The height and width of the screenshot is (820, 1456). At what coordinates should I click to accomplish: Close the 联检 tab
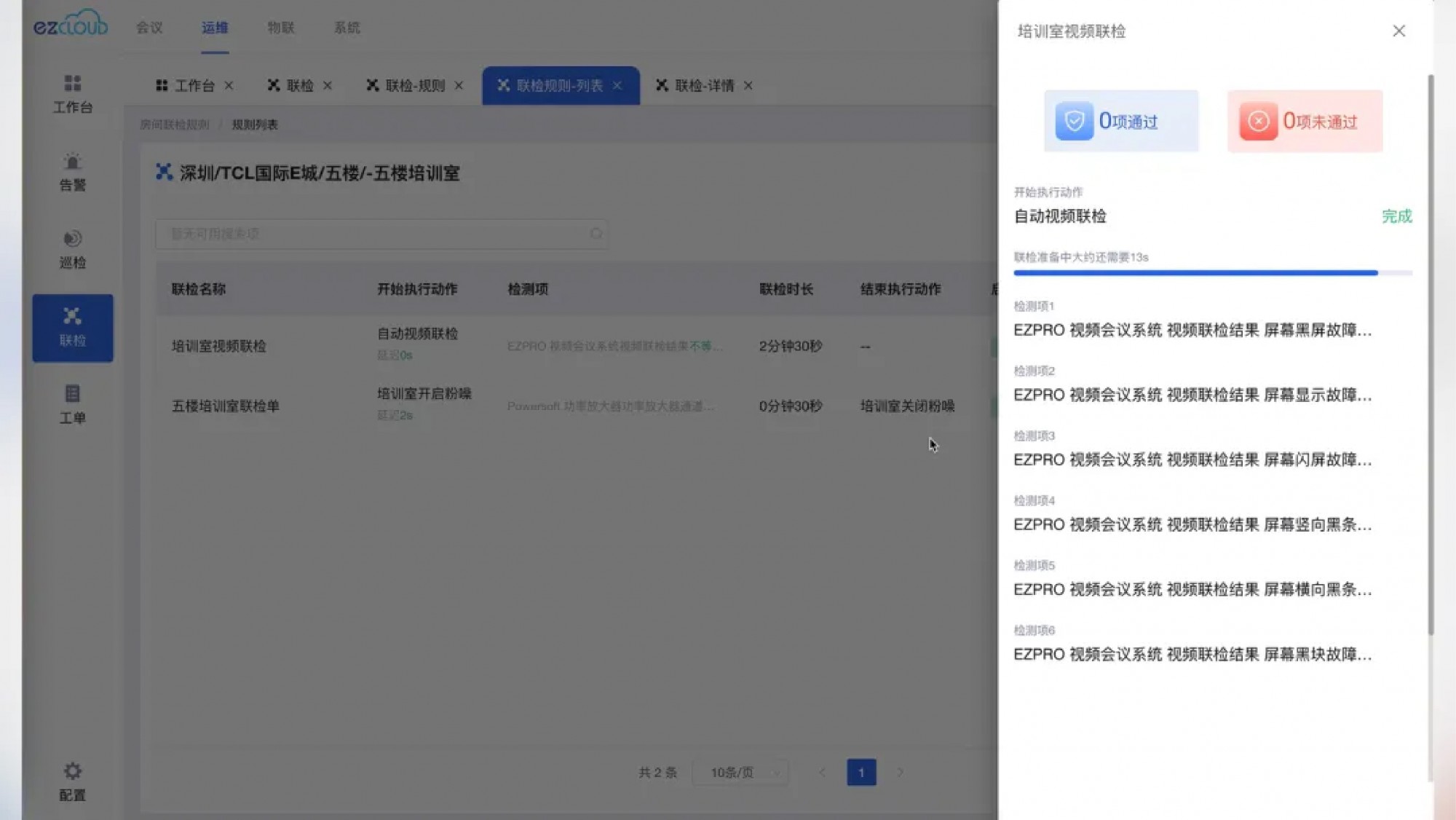(x=328, y=85)
